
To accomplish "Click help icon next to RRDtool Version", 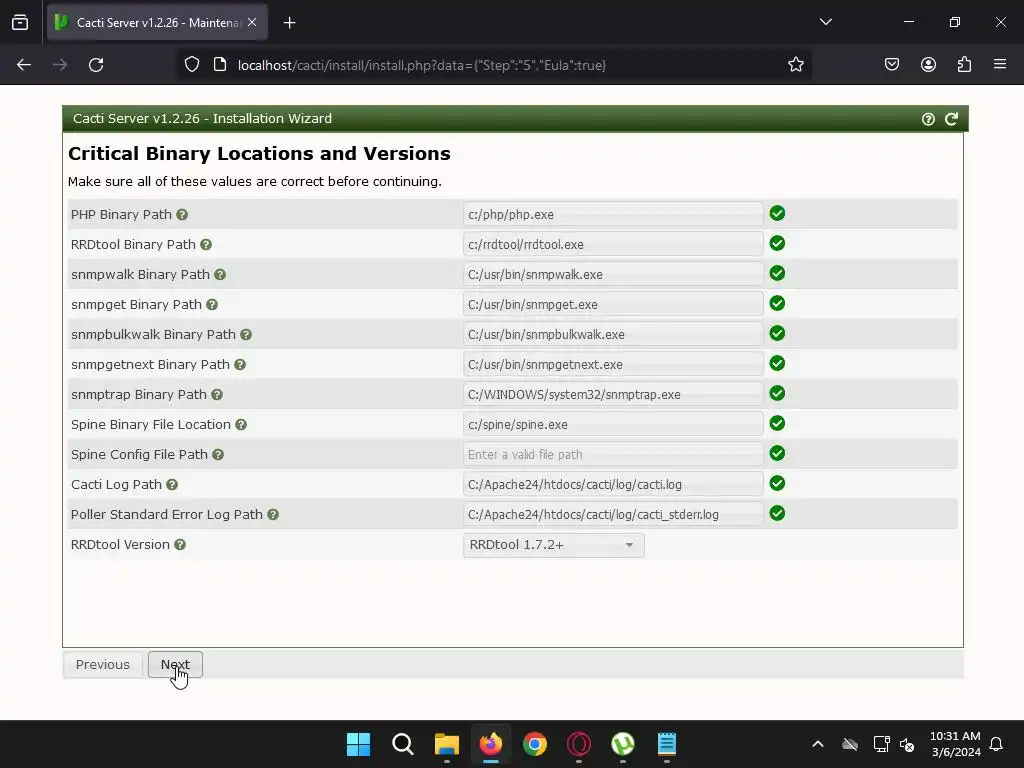I will (x=180, y=545).
